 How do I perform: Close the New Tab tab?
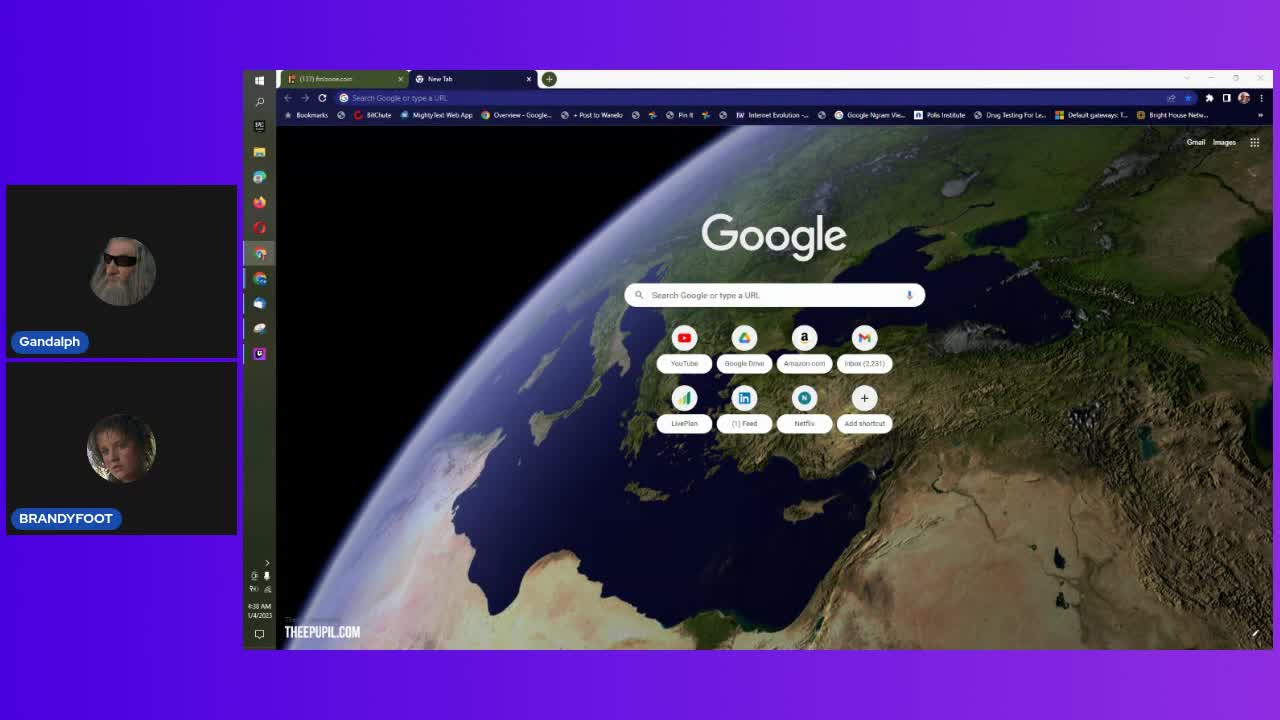529,79
